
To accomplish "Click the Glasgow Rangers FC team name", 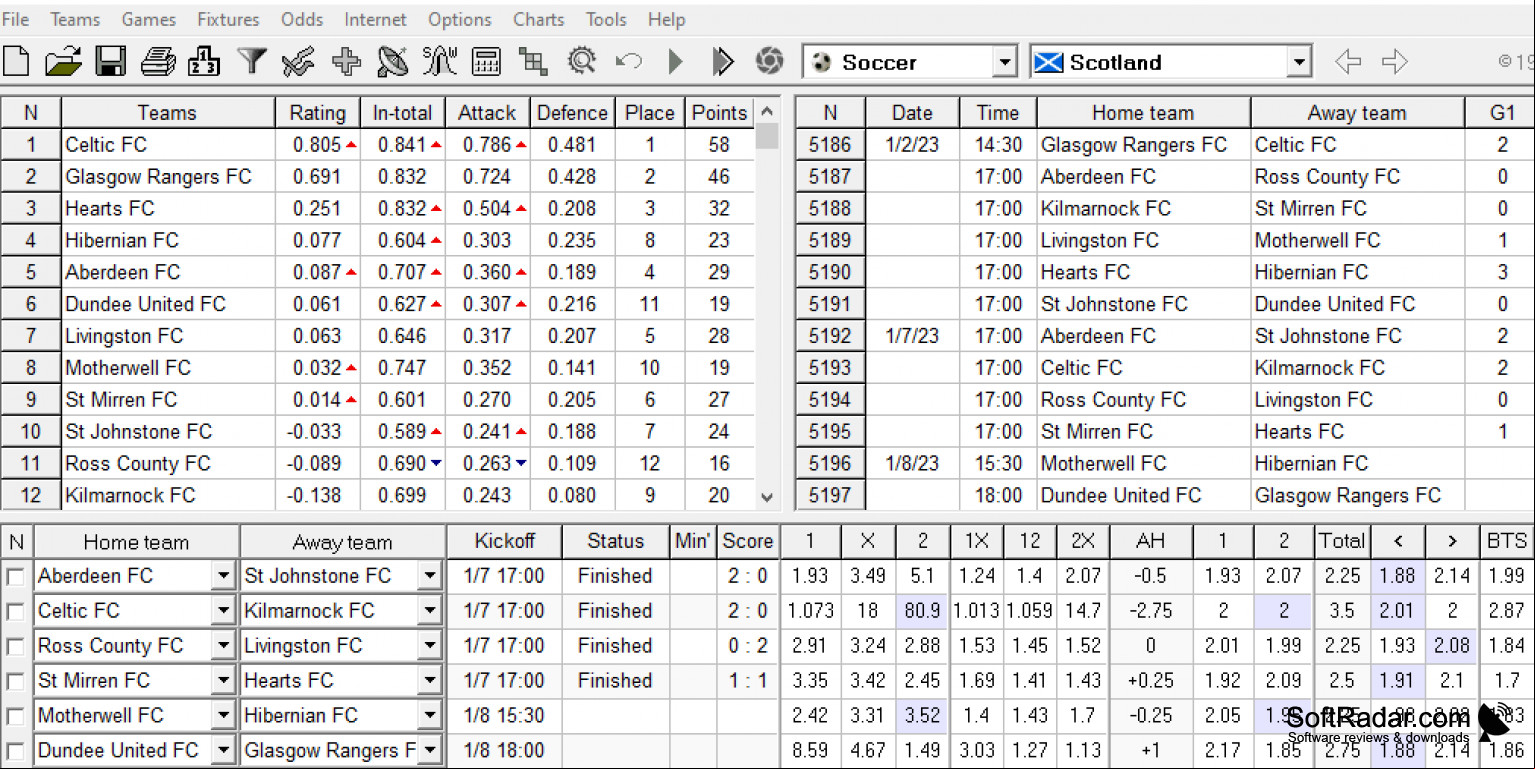I will pos(158,177).
